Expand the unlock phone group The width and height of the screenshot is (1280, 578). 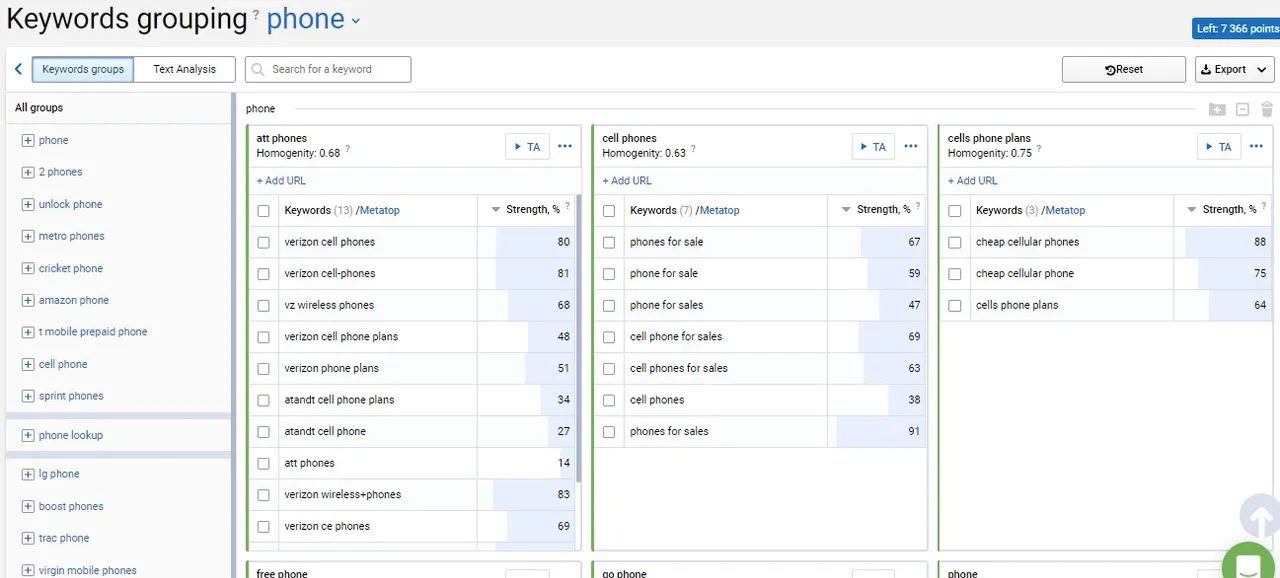[x=28, y=204]
